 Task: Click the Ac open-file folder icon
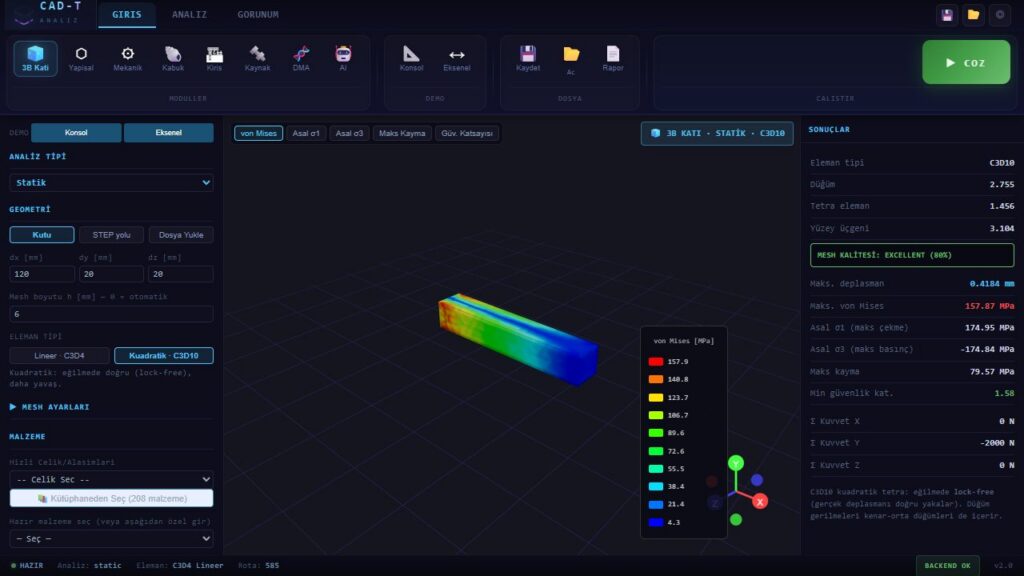point(571,59)
